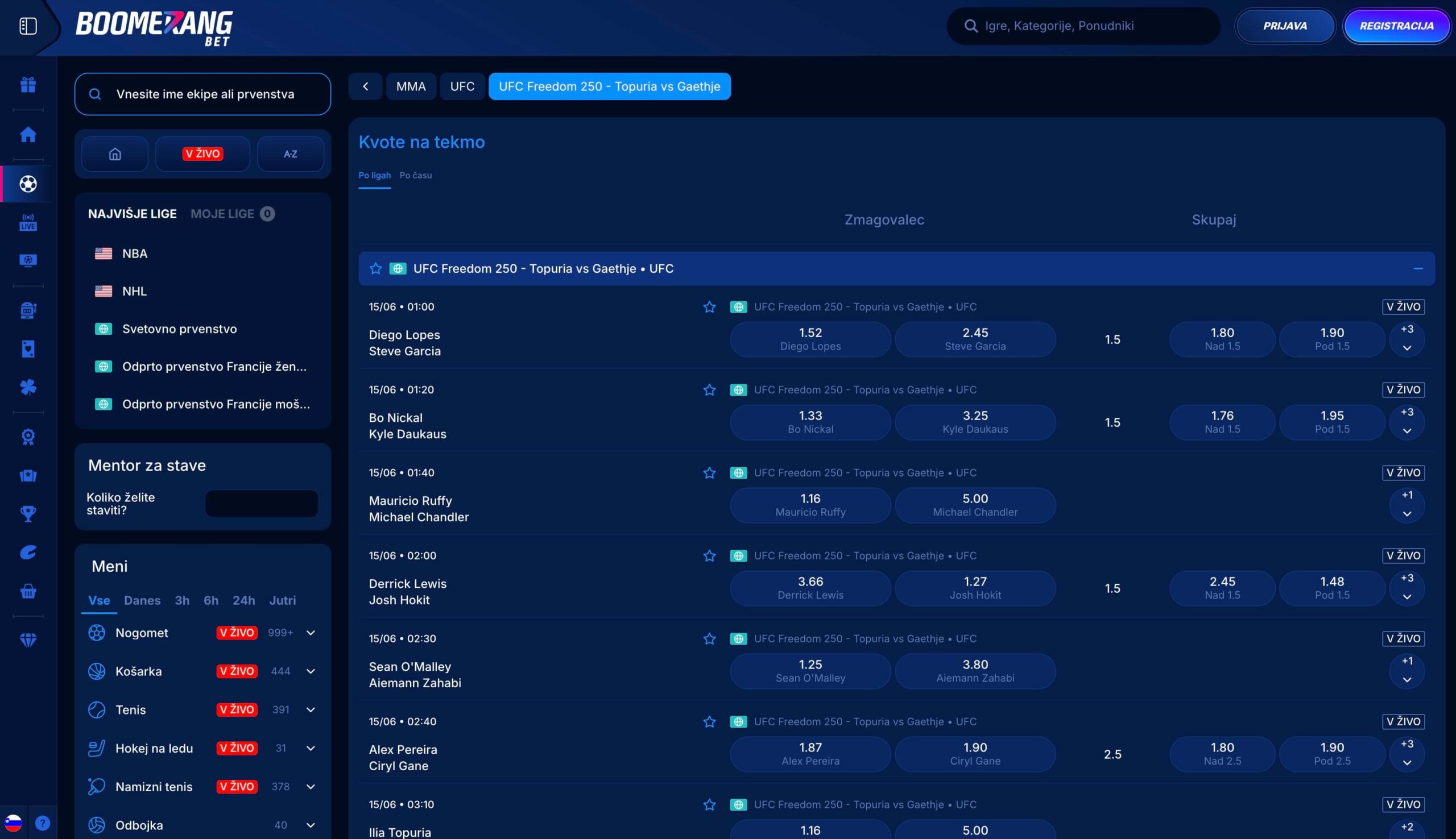Open the playing card sidebar icon
1456x839 pixels.
point(28,348)
